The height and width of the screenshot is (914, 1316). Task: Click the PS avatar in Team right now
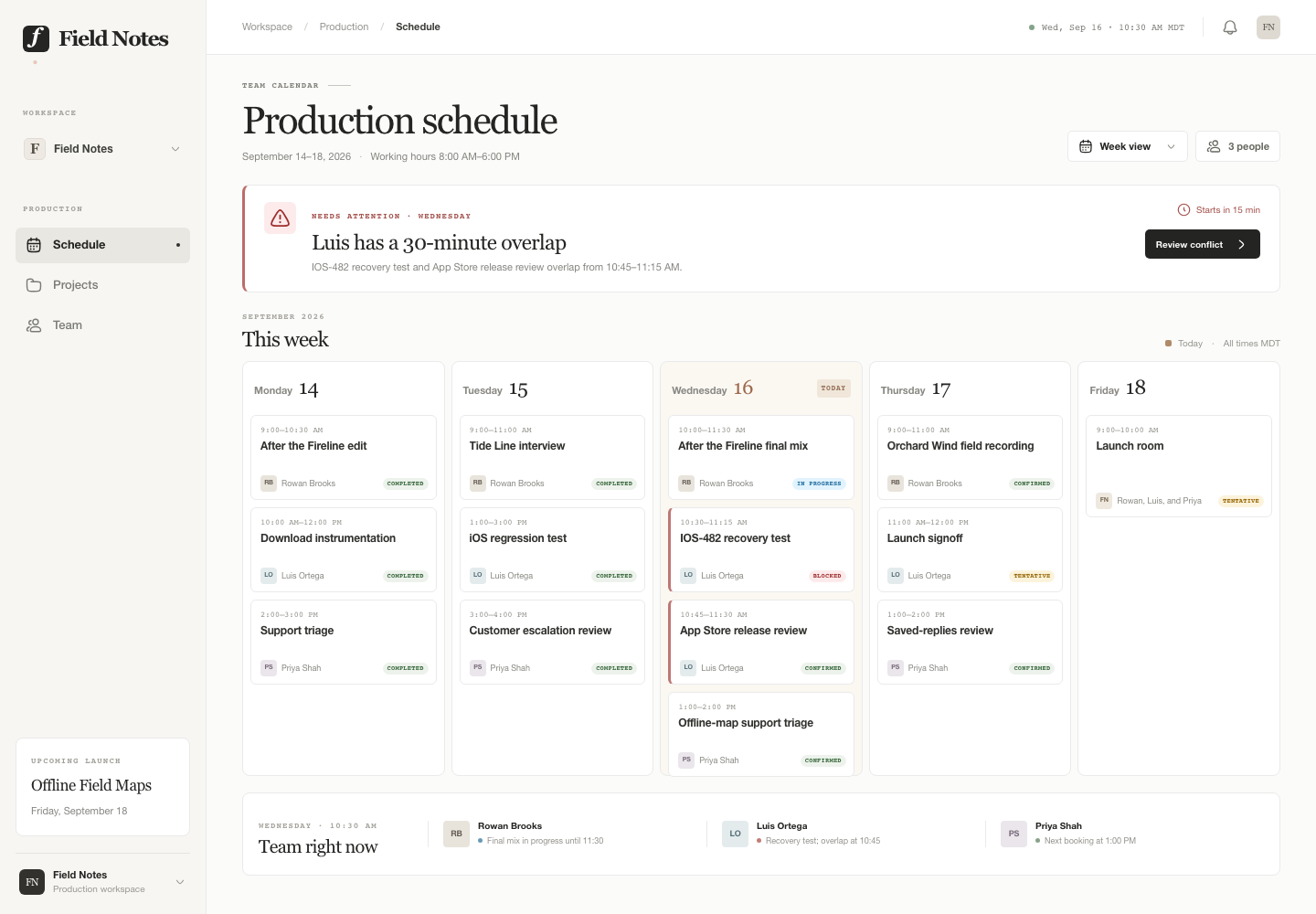1014,834
